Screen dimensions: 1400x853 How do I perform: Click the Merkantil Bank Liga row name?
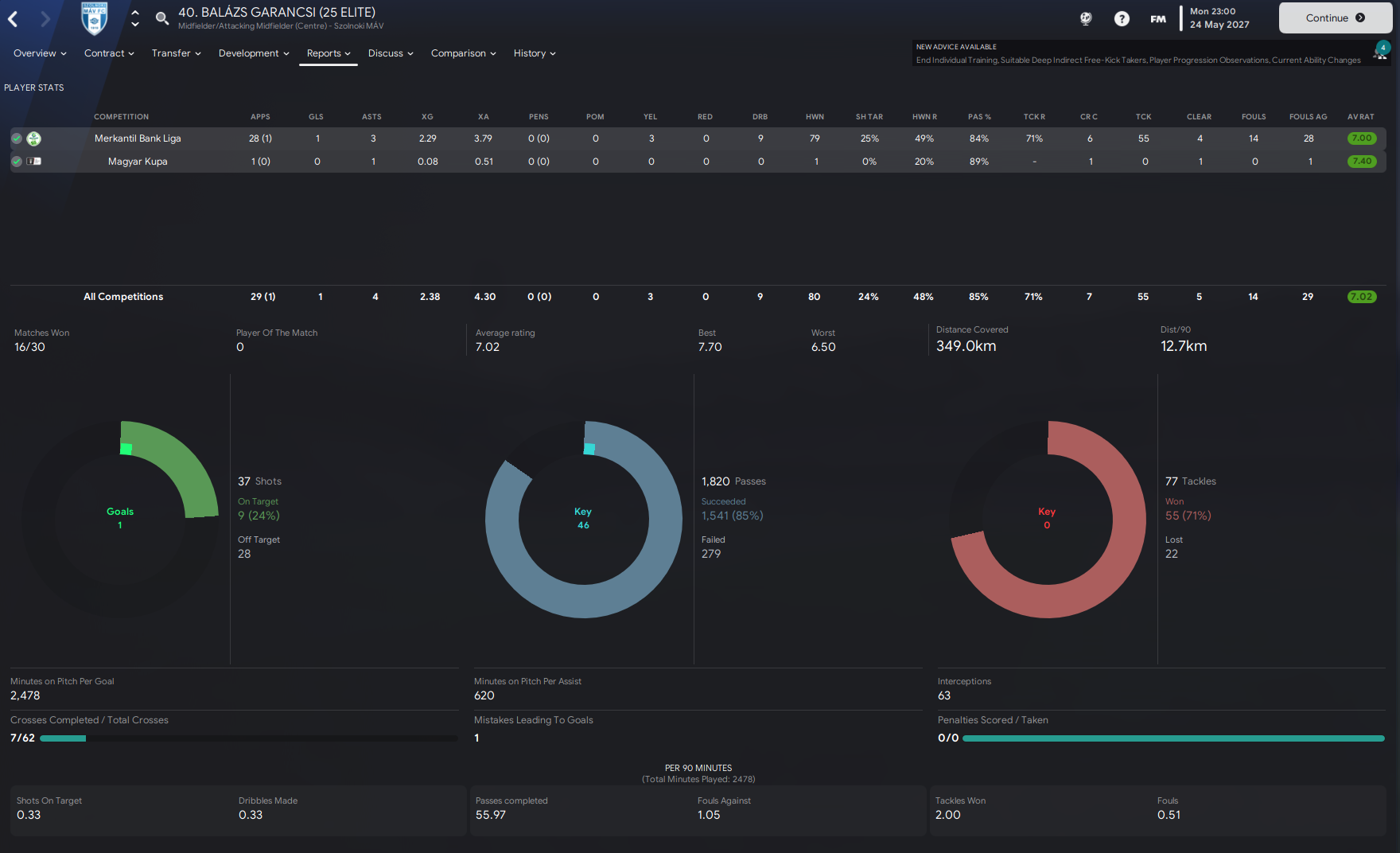click(x=138, y=138)
